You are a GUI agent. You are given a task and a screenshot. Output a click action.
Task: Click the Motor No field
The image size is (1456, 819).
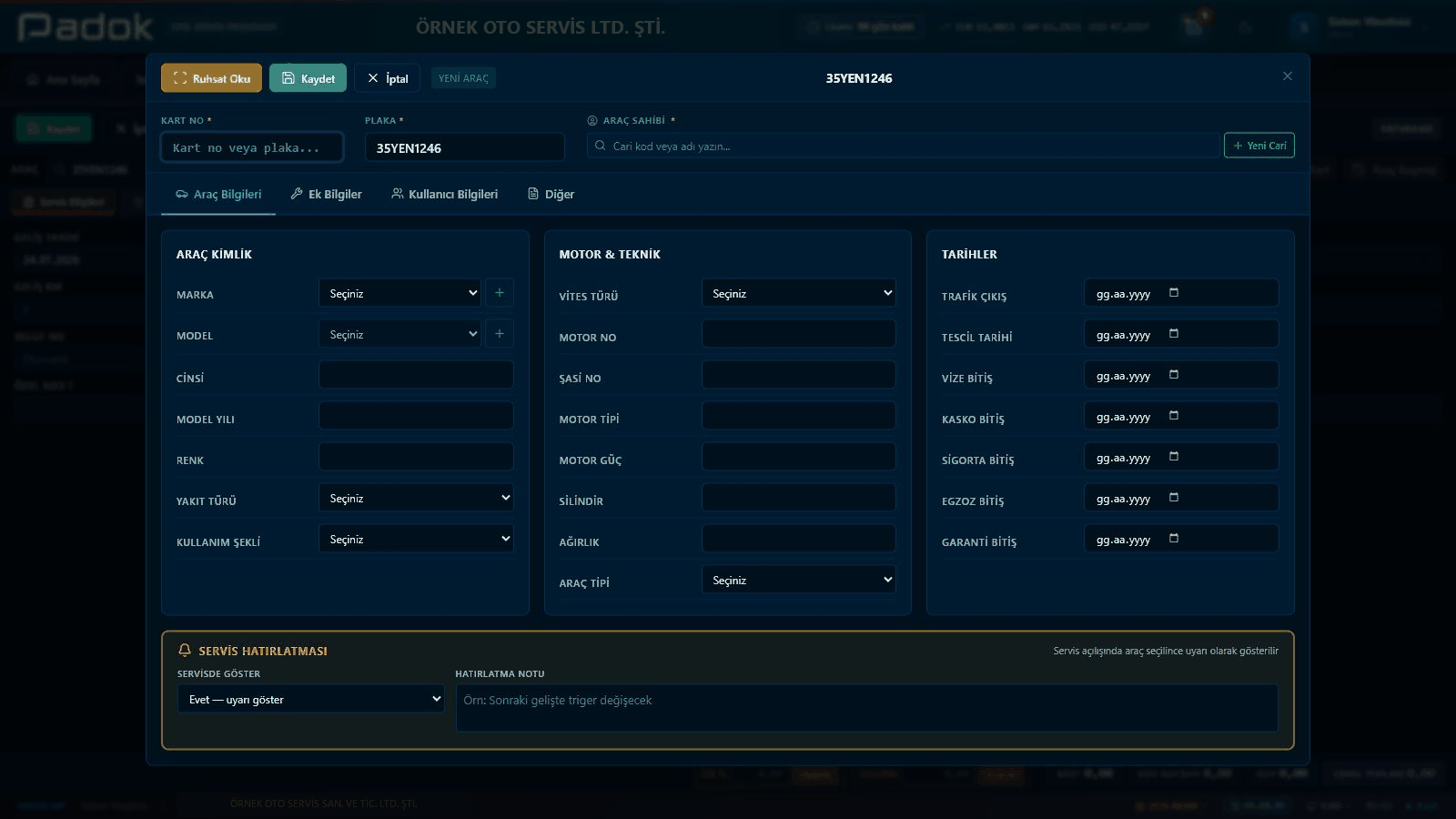(x=798, y=334)
